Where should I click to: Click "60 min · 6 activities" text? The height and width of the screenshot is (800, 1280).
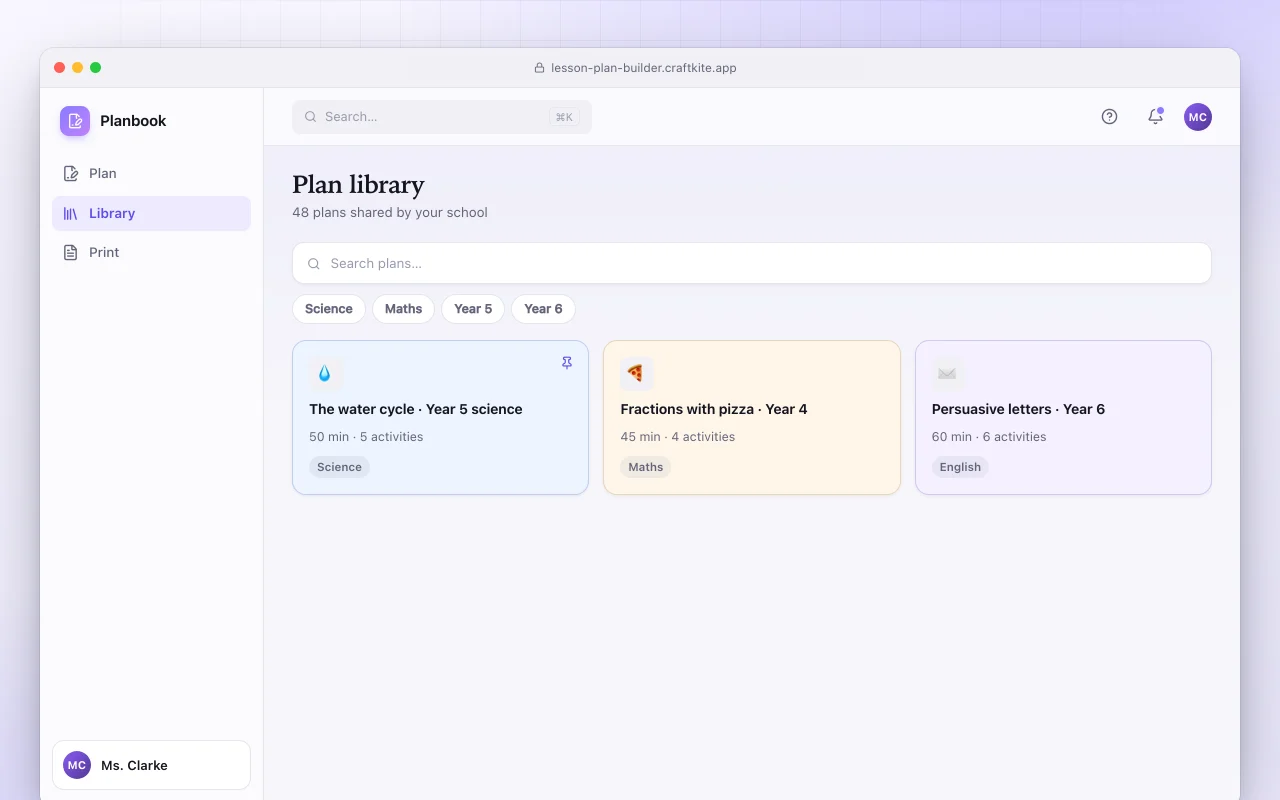tap(989, 437)
